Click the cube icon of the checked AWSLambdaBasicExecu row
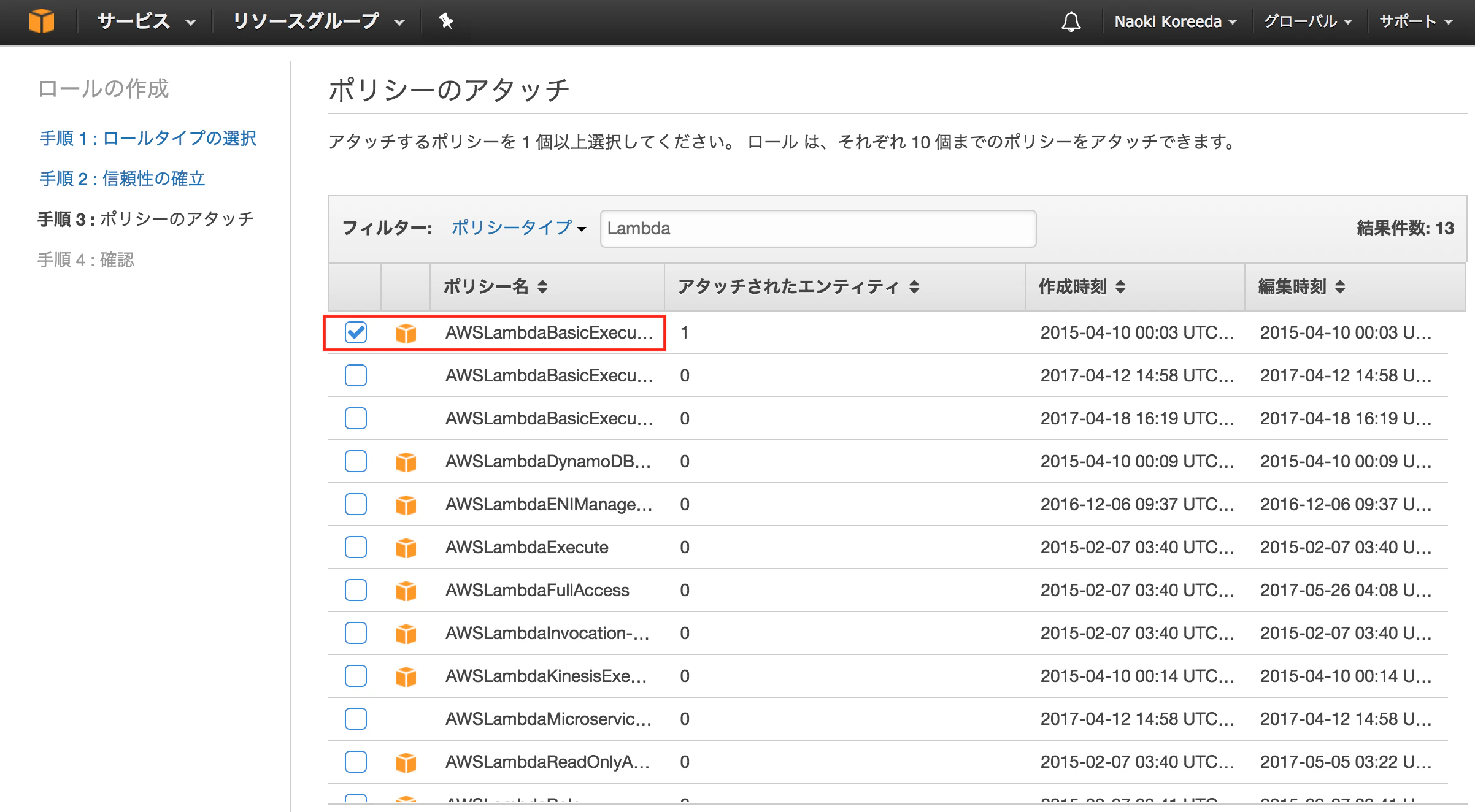 click(406, 333)
